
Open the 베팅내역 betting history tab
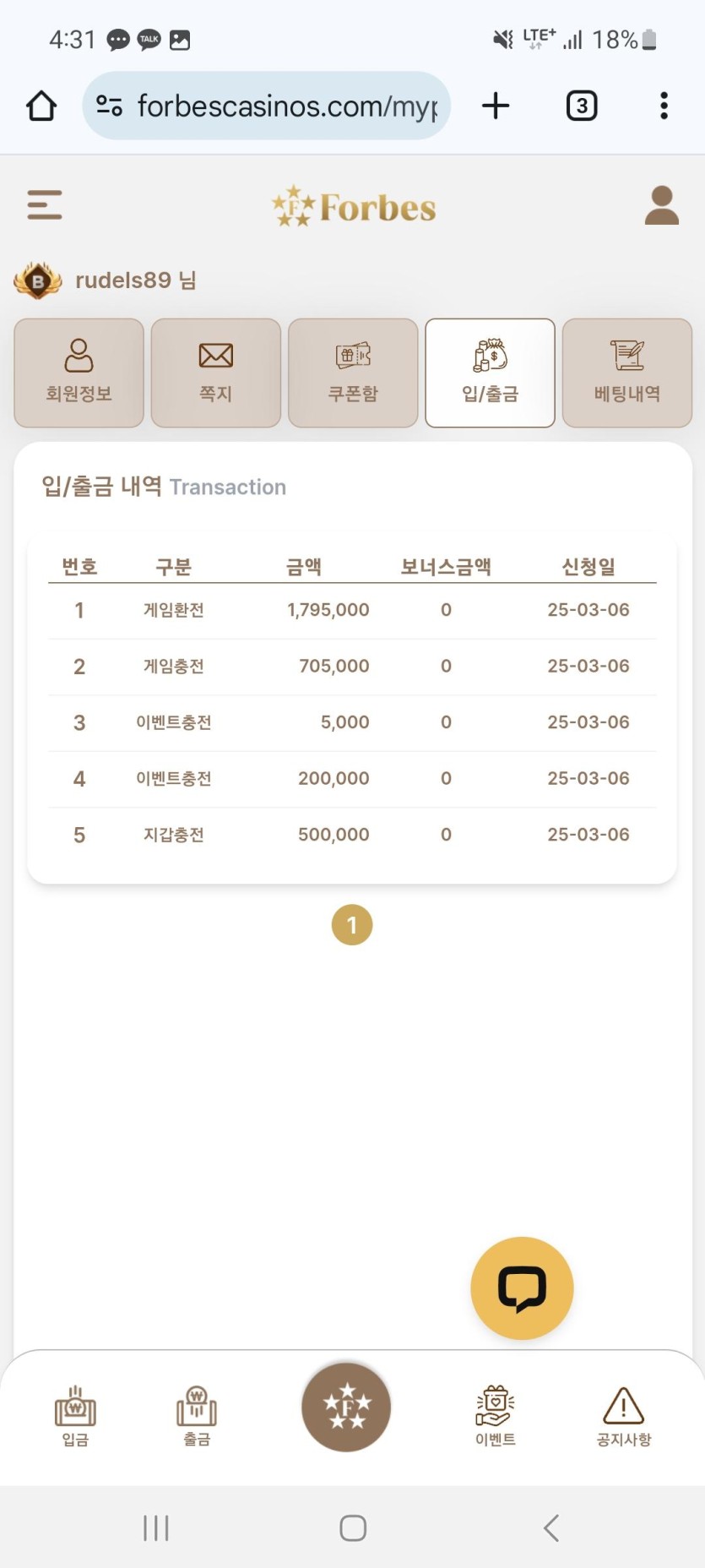click(626, 373)
